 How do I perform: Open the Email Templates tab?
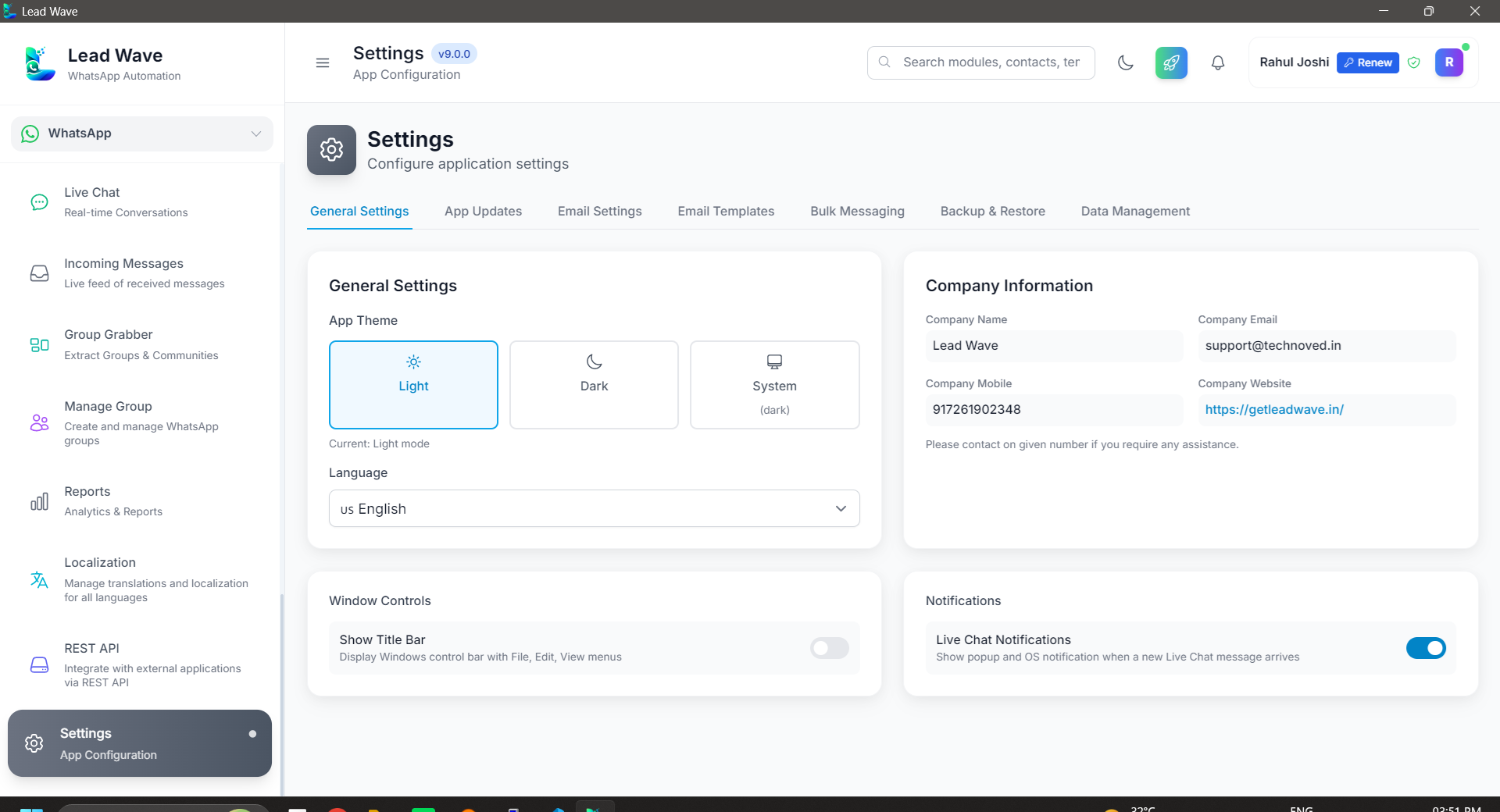[726, 211]
